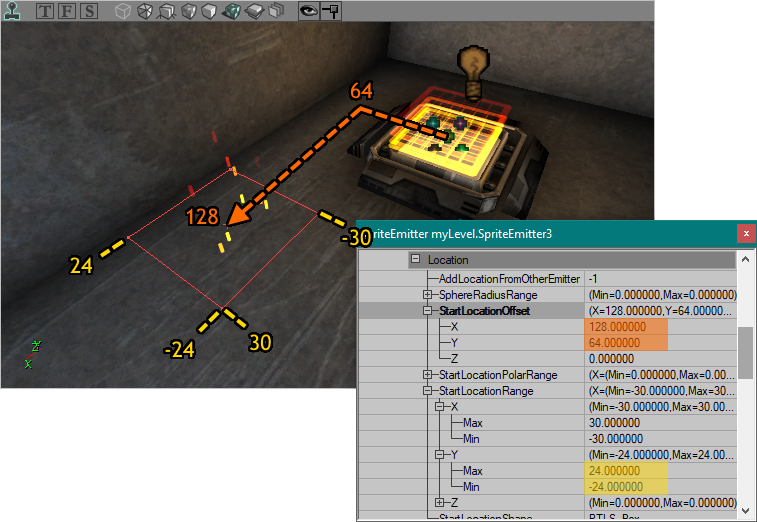
Task: Select the faint outlined cube perspective icon
Action: tap(123, 11)
